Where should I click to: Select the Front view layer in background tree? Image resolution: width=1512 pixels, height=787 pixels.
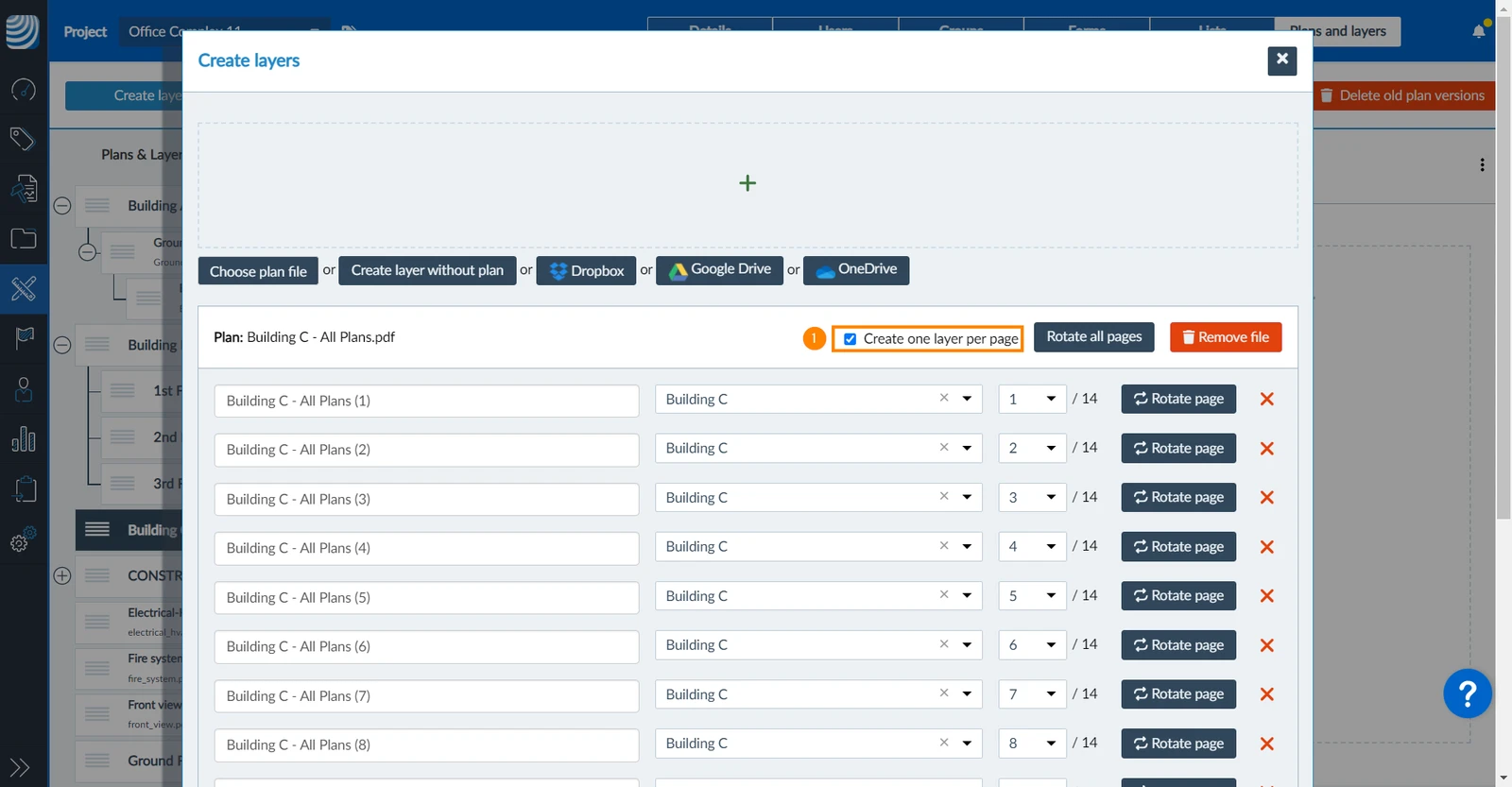point(129,714)
